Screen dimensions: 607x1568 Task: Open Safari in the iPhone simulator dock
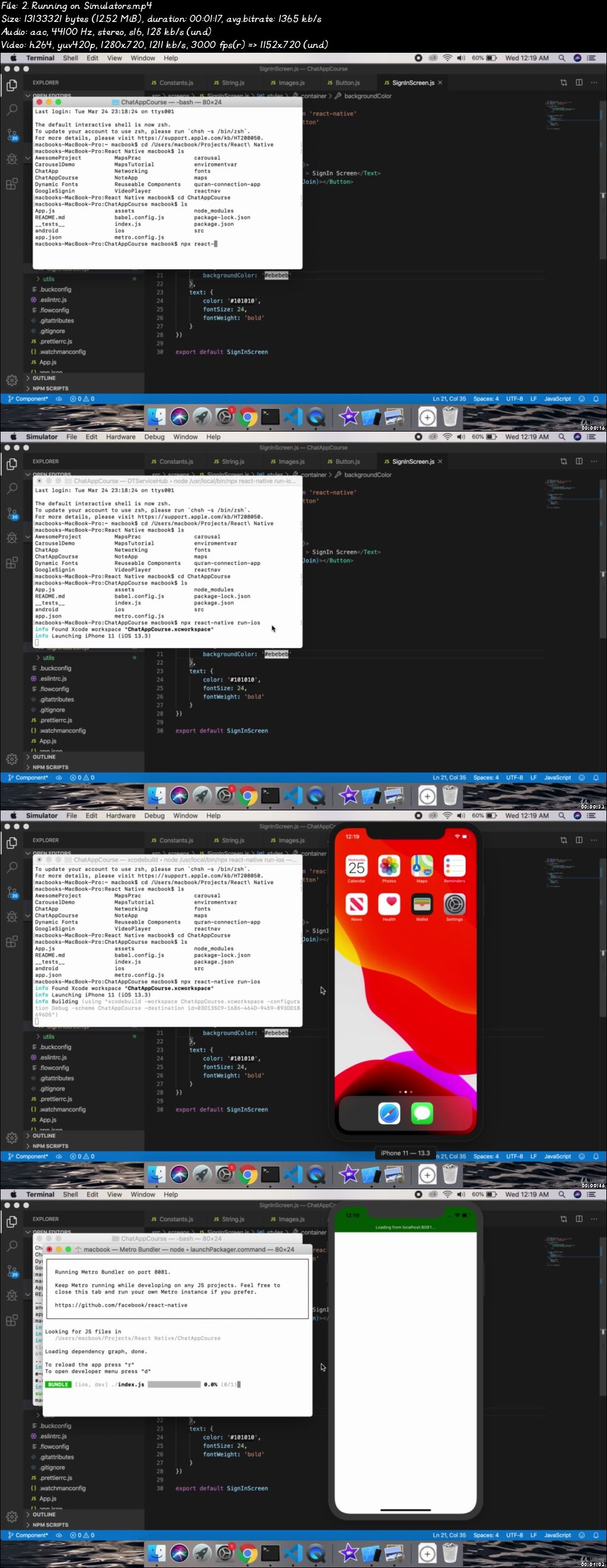(389, 1113)
